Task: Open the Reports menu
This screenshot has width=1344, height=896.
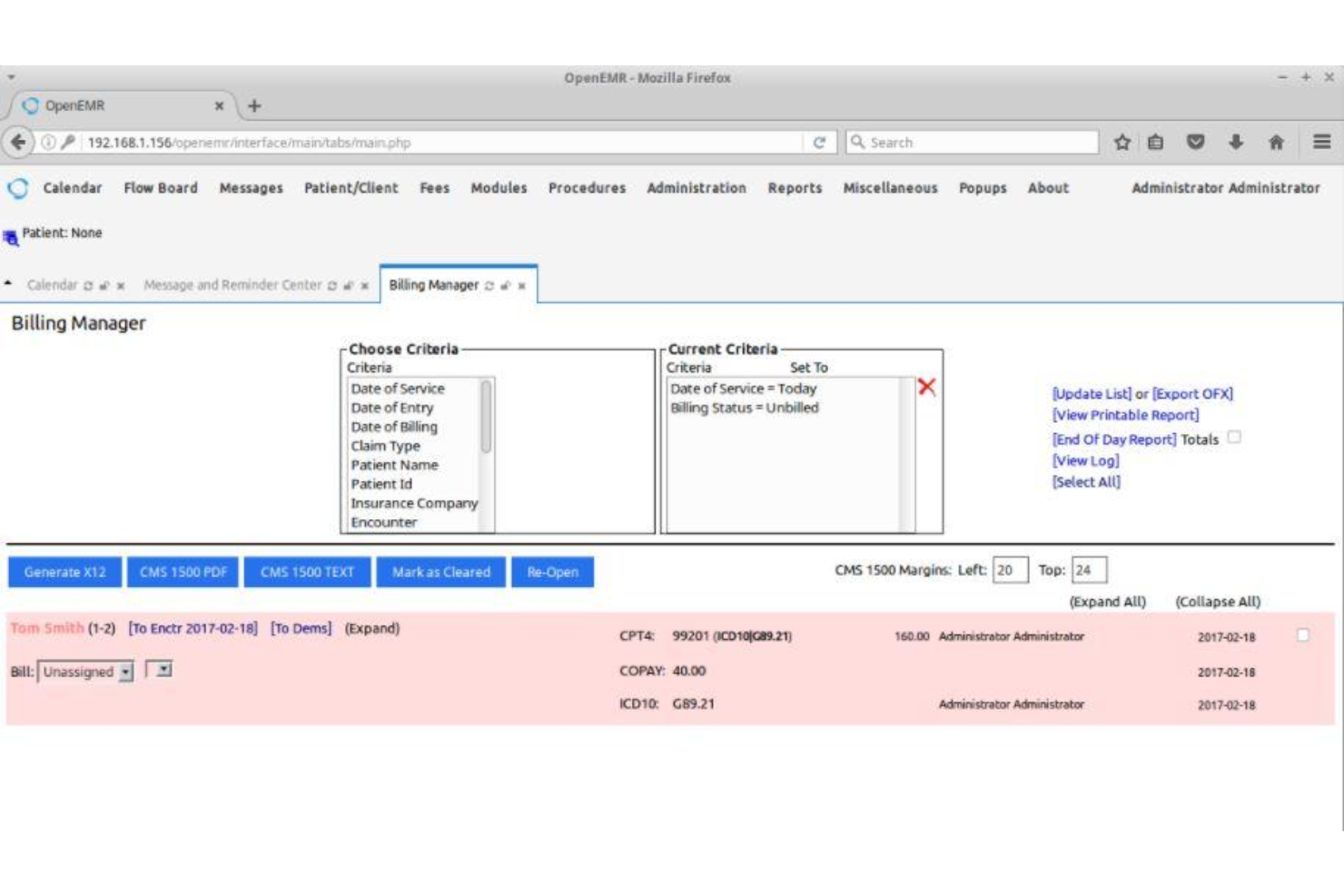Action: pyautogui.click(x=794, y=188)
